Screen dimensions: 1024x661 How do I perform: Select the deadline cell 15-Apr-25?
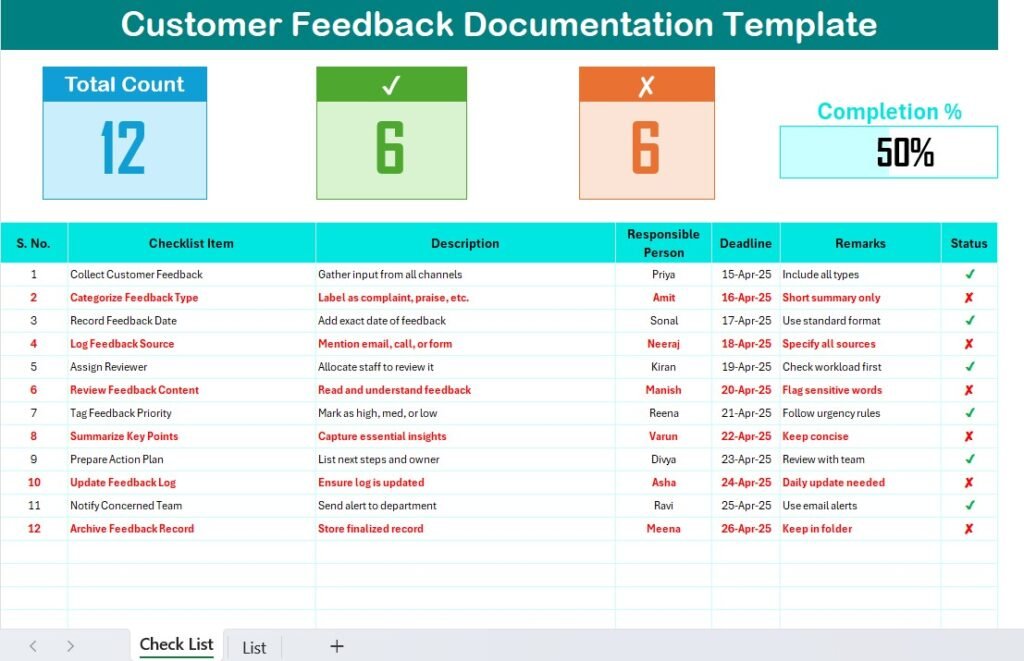click(746, 274)
